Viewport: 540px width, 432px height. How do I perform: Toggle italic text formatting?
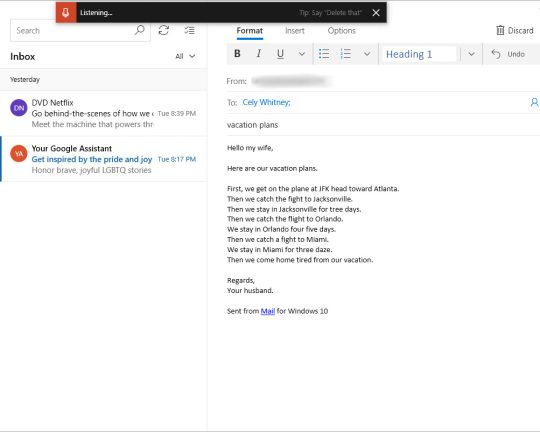tap(259, 54)
